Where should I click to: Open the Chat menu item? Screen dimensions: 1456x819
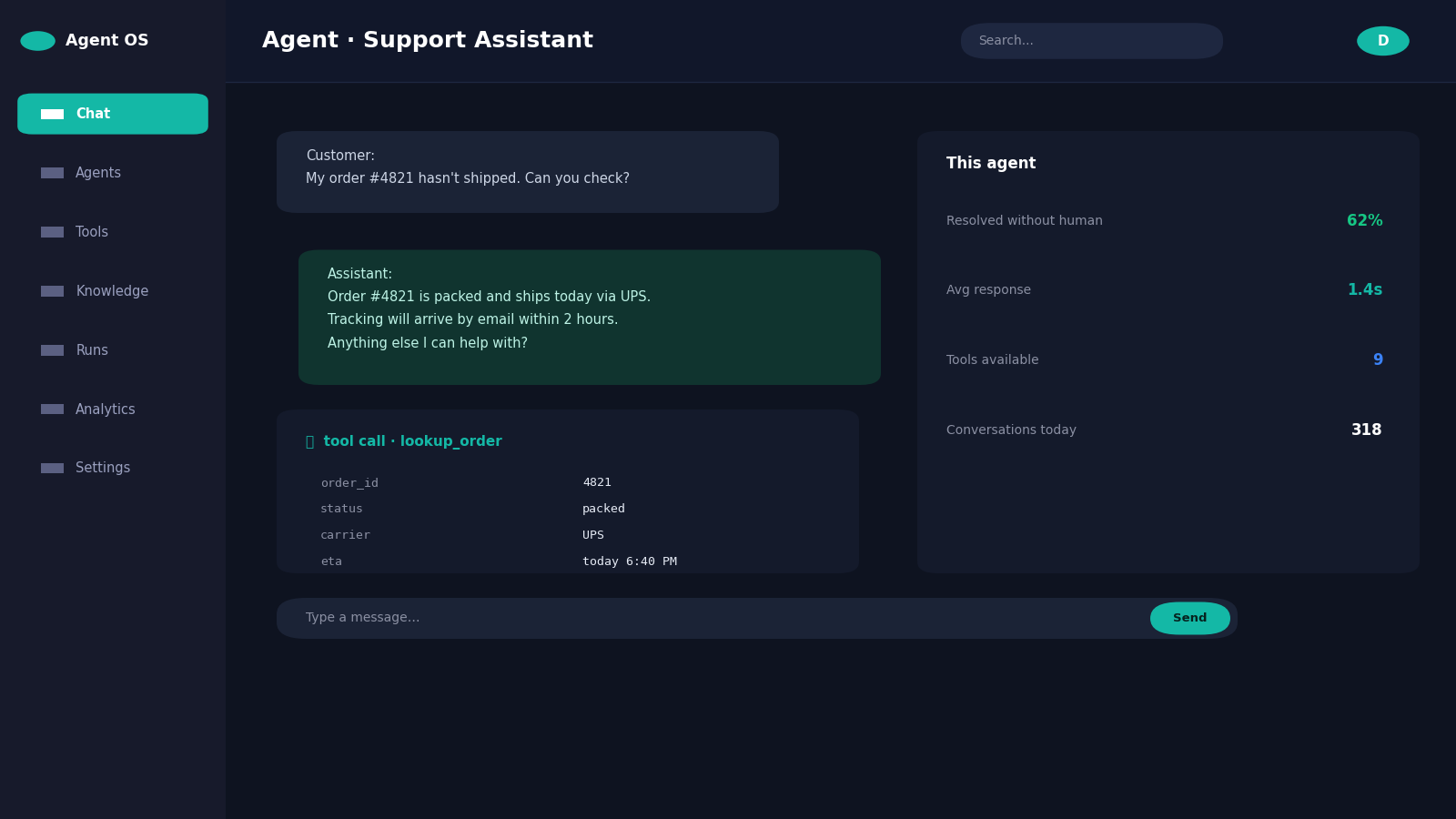click(113, 114)
